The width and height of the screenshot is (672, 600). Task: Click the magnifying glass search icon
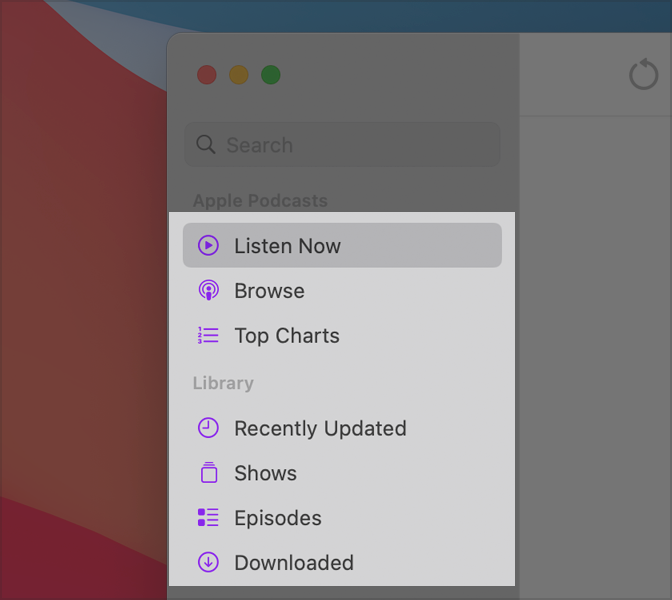pos(206,144)
